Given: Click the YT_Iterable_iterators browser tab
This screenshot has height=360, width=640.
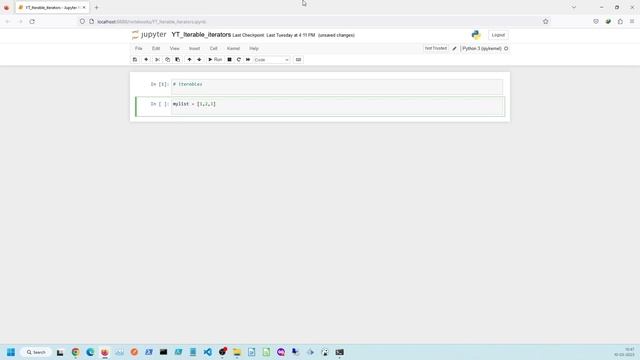Looking at the screenshot, I should pos(52,7).
